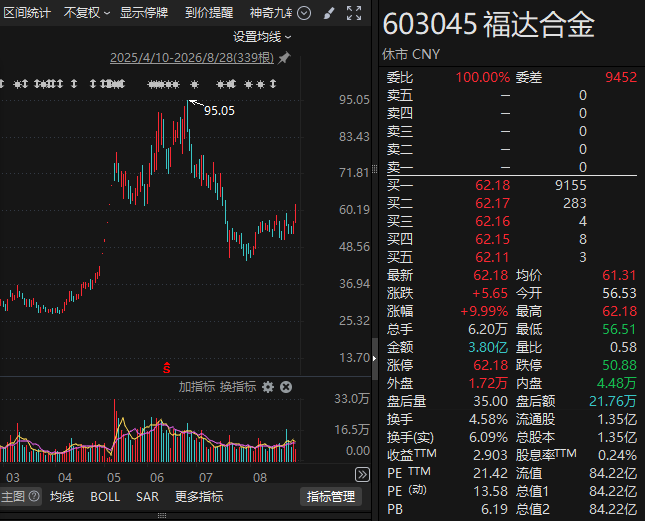
Task: Click 换手(实) value 6.09%
Action: pos(488,437)
